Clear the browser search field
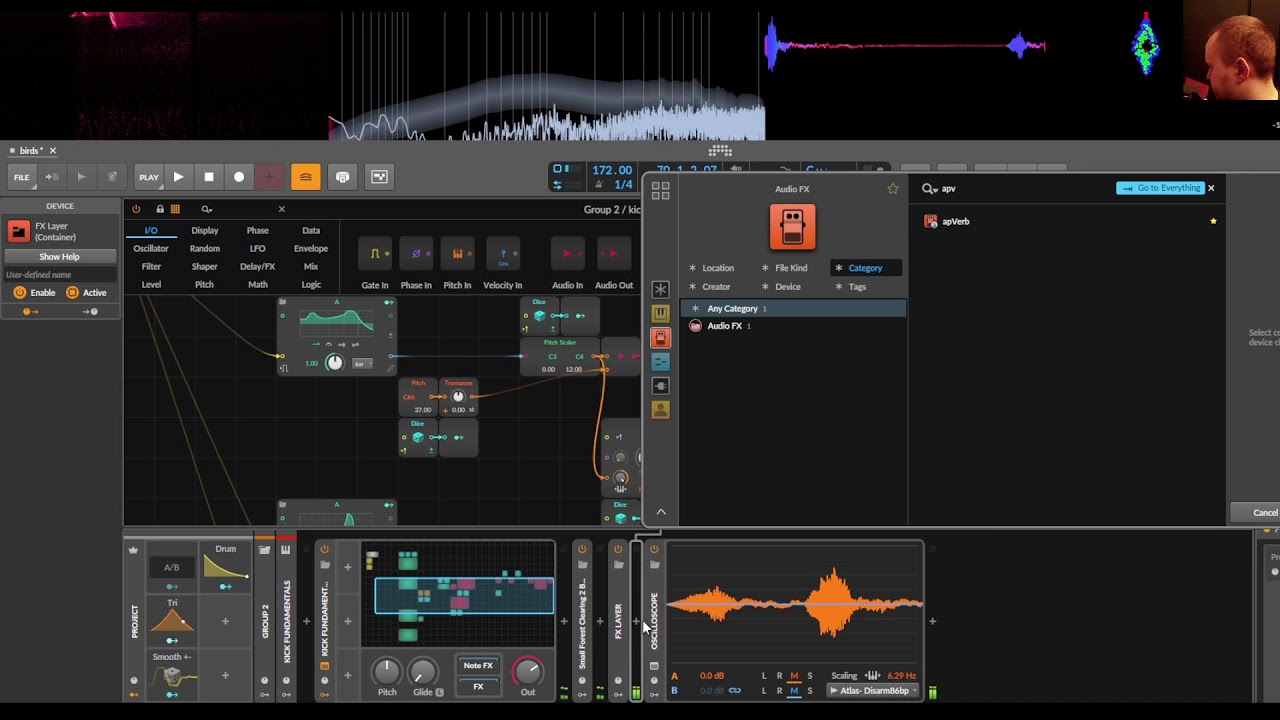 [1211, 188]
